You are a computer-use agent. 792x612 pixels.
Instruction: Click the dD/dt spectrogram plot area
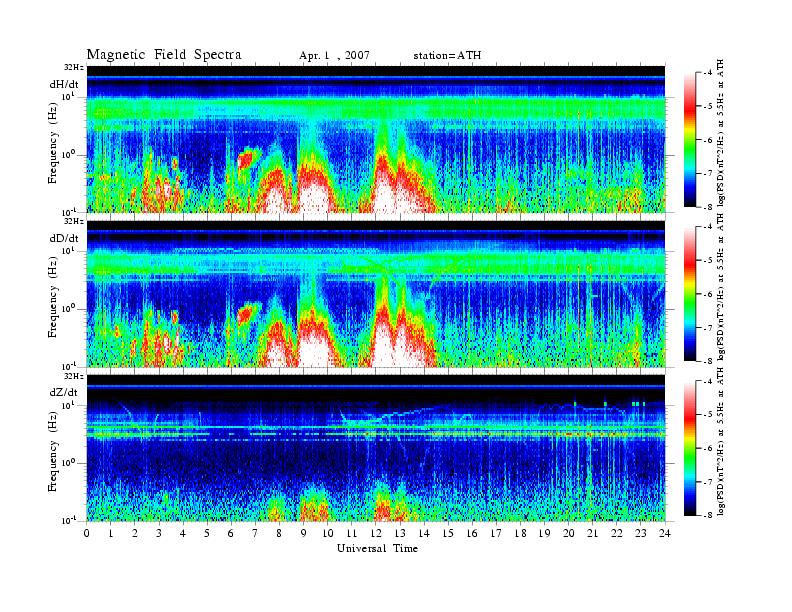376,293
